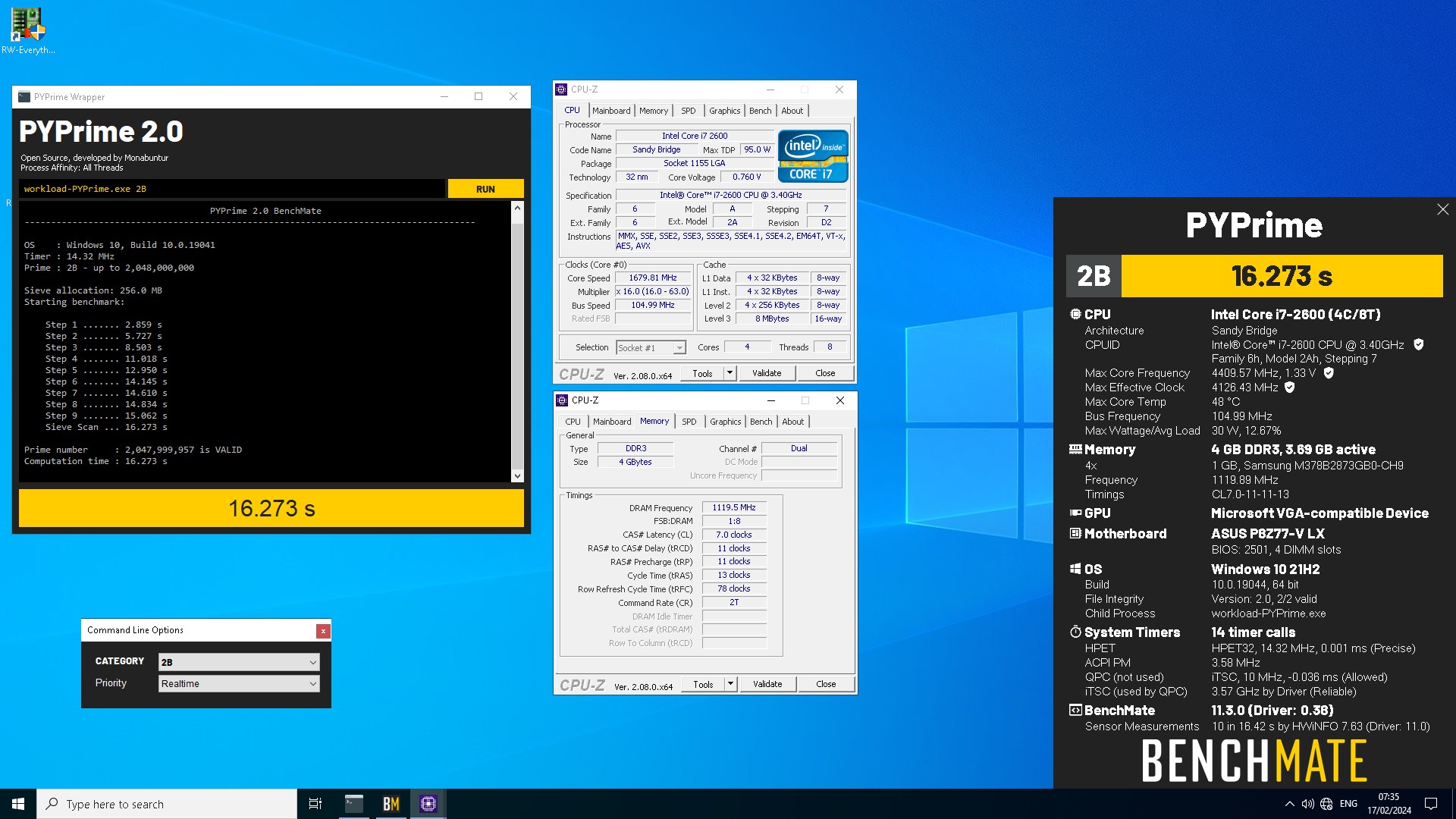Click the Memory module icon in BenchMate panel
This screenshot has height=819, width=1456.
tap(1075, 450)
